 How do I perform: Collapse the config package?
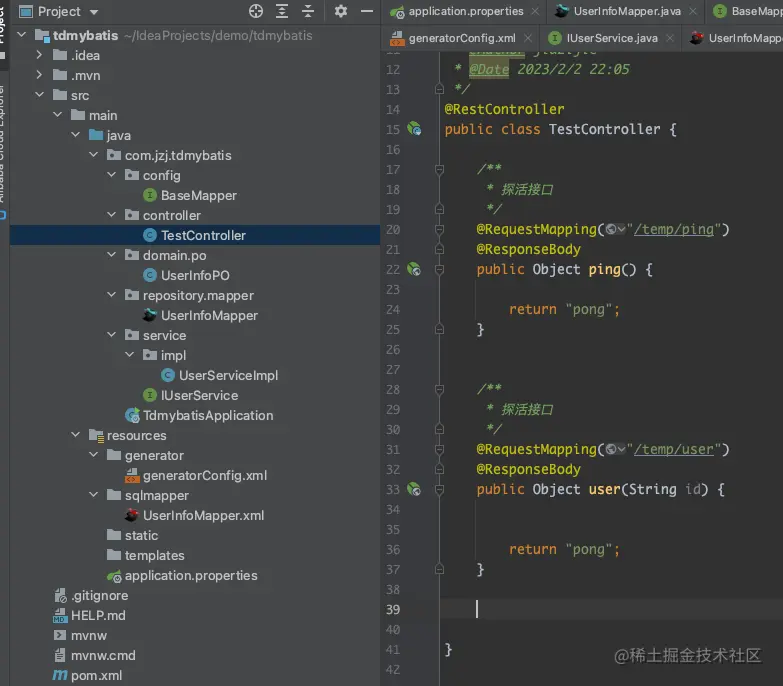111,174
